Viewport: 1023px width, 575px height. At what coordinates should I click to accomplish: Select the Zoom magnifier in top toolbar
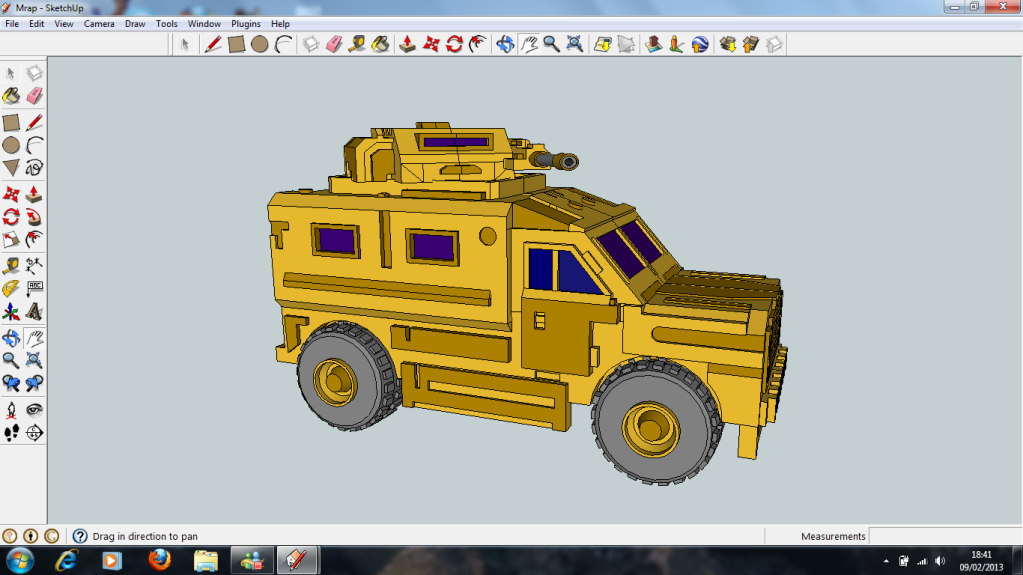(x=551, y=44)
